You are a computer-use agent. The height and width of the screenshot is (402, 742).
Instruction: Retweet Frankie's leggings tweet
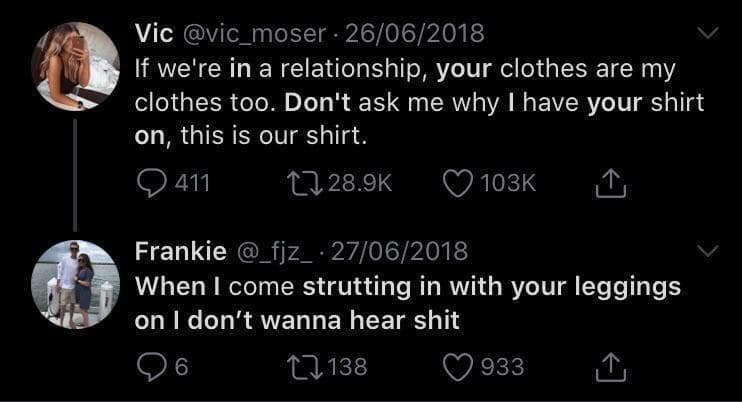(299, 367)
